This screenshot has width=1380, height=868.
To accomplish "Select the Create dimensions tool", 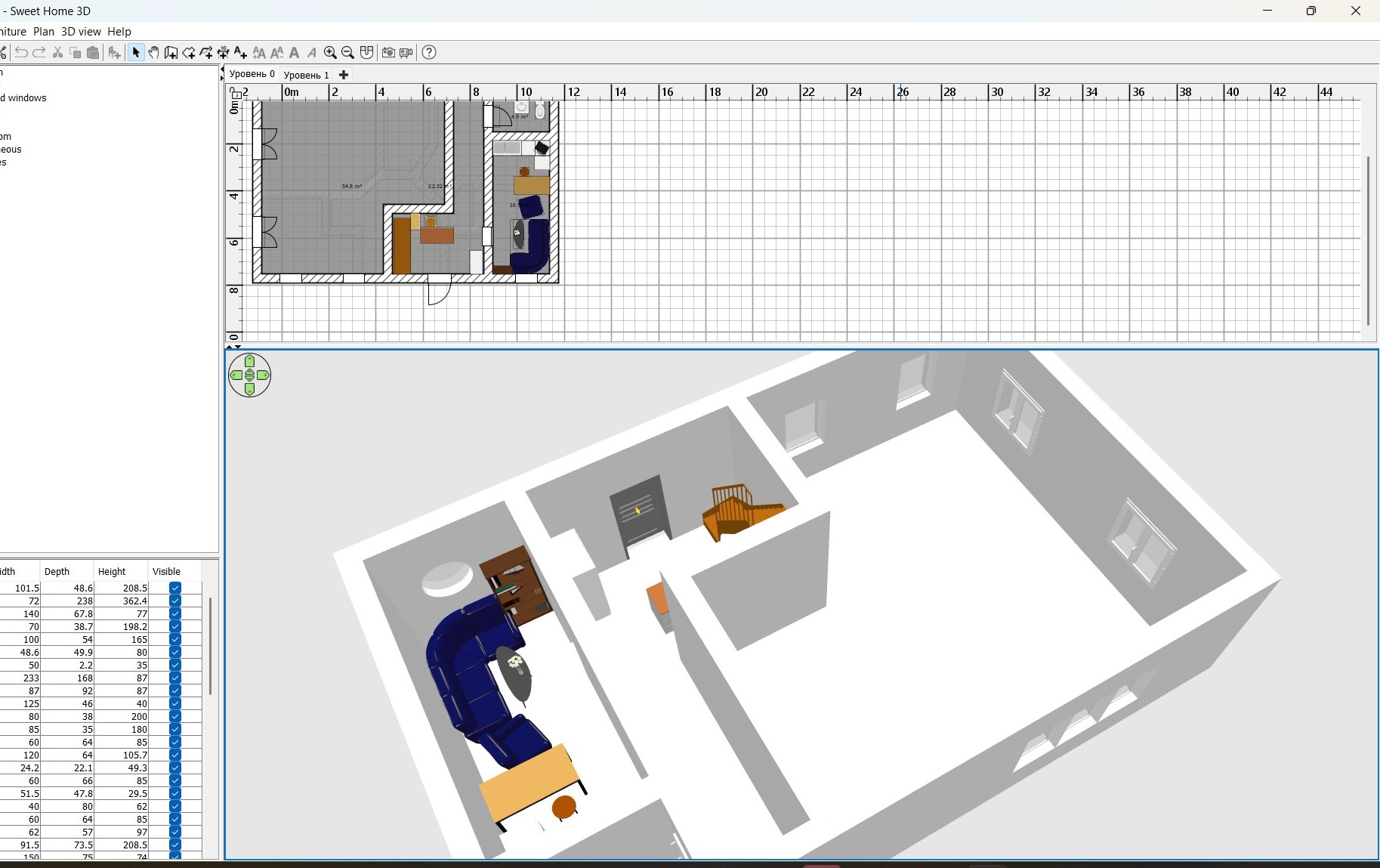I will click(x=224, y=52).
